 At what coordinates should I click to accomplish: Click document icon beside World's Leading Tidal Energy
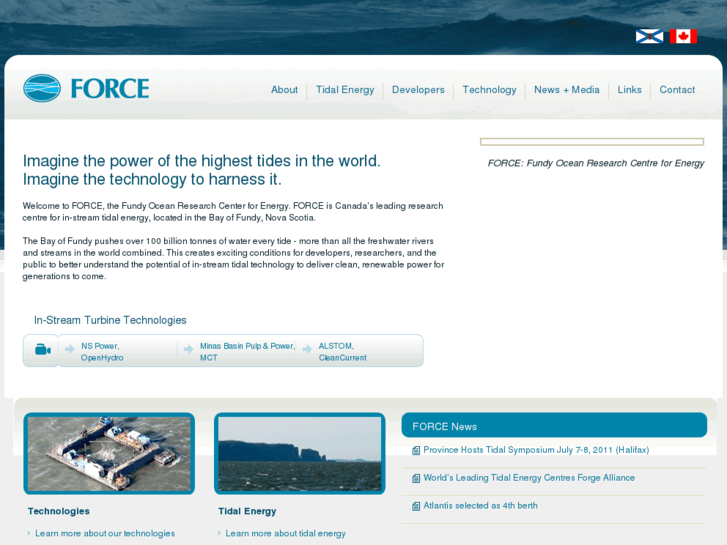416,478
